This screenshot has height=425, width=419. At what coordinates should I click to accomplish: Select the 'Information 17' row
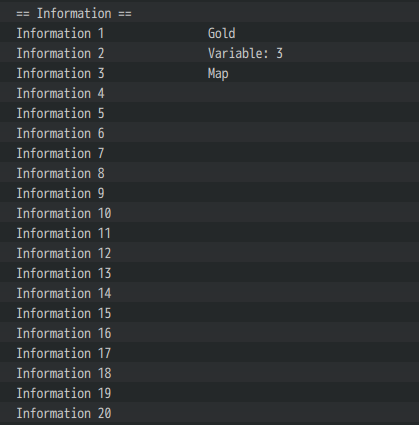click(x=209, y=352)
